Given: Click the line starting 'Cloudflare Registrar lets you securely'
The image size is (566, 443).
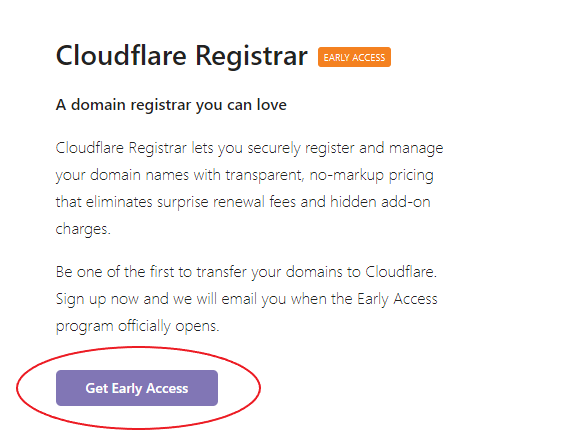Looking at the screenshot, I should click(x=249, y=148).
